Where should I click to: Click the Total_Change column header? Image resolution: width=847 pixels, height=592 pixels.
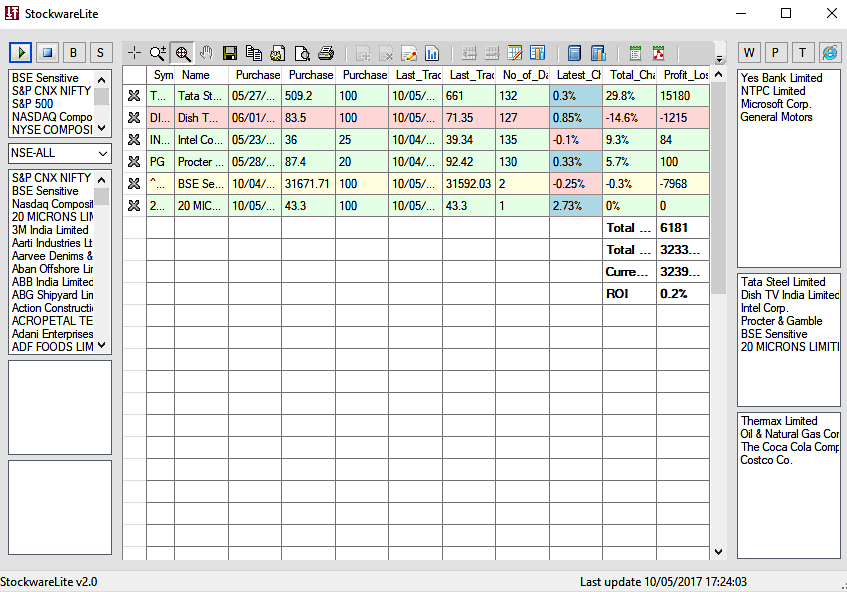(x=630, y=75)
